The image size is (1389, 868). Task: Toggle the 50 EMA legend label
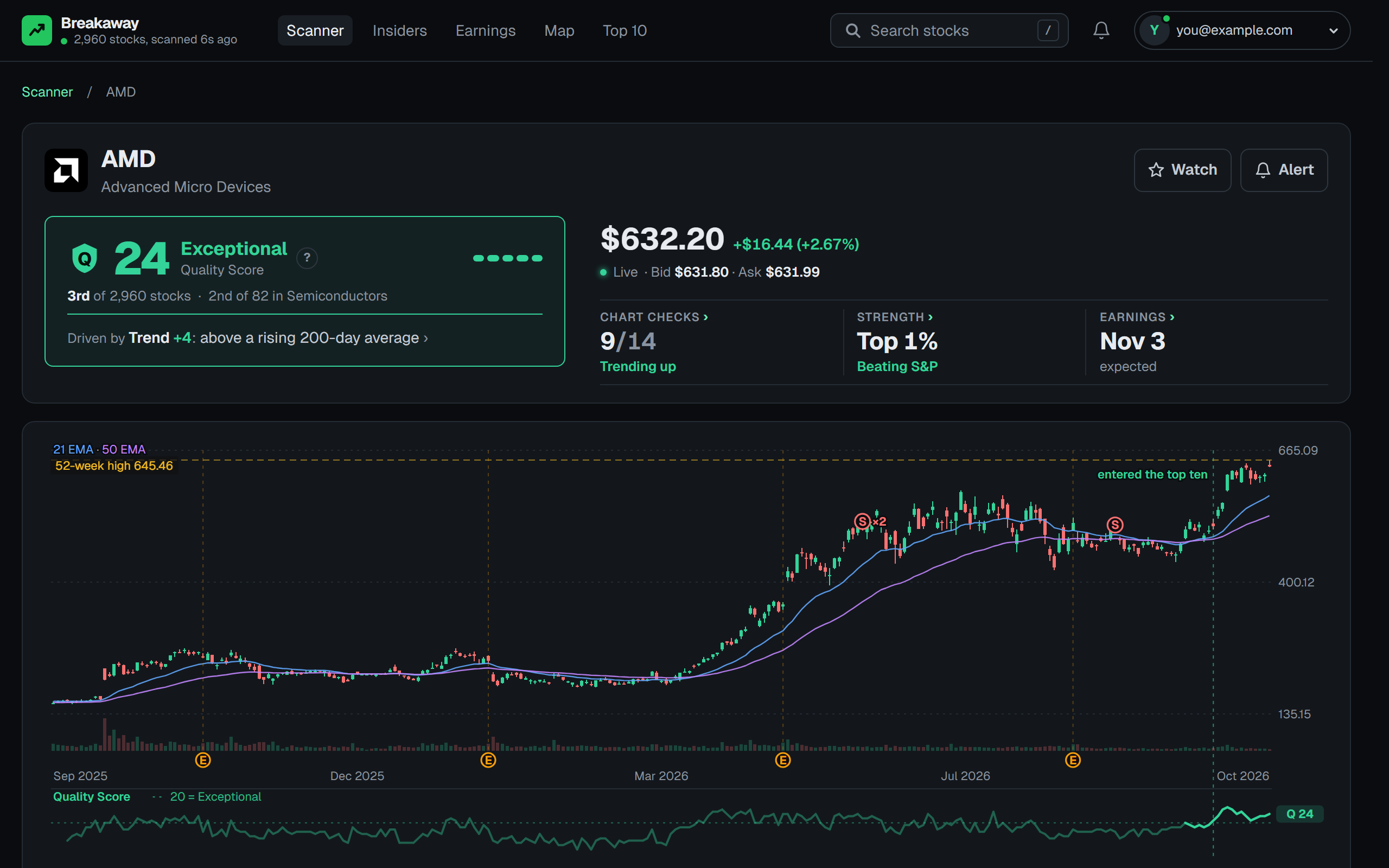pyautogui.click(x=123, y=450)
